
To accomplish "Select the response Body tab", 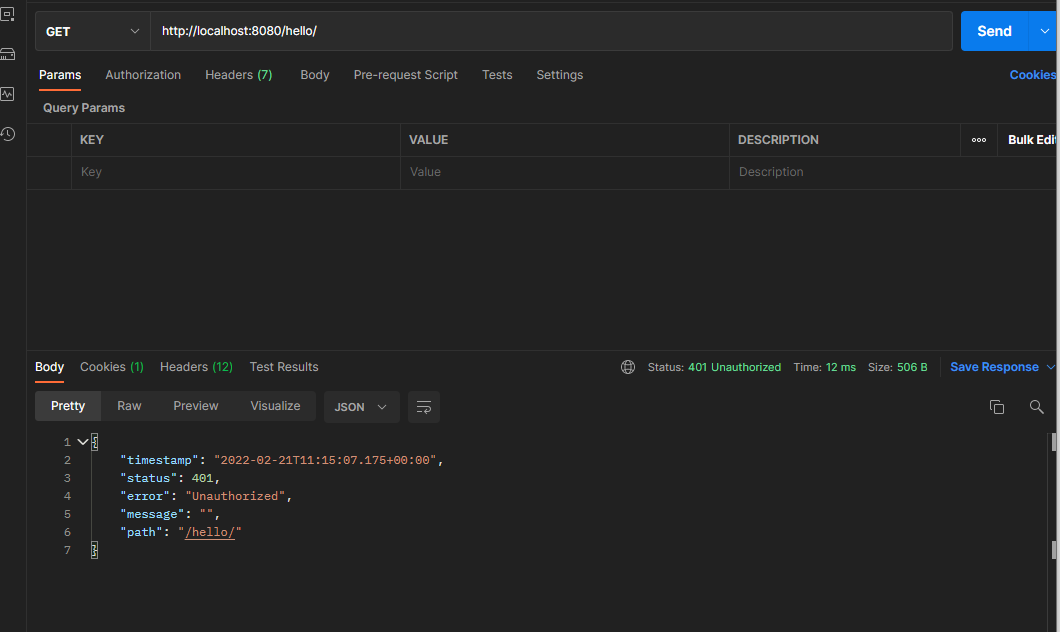I will (x=49, y=367).
